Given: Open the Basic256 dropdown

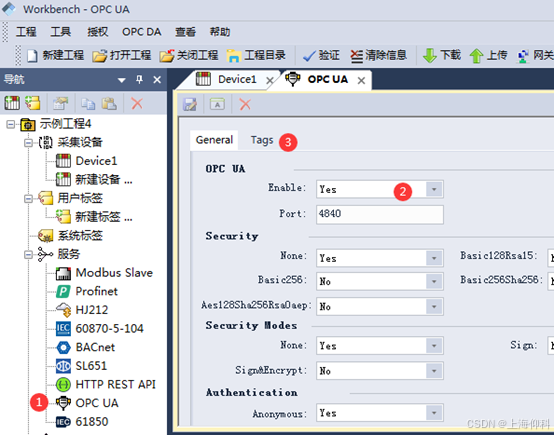Looking at the screenshot, I should 434,282.
